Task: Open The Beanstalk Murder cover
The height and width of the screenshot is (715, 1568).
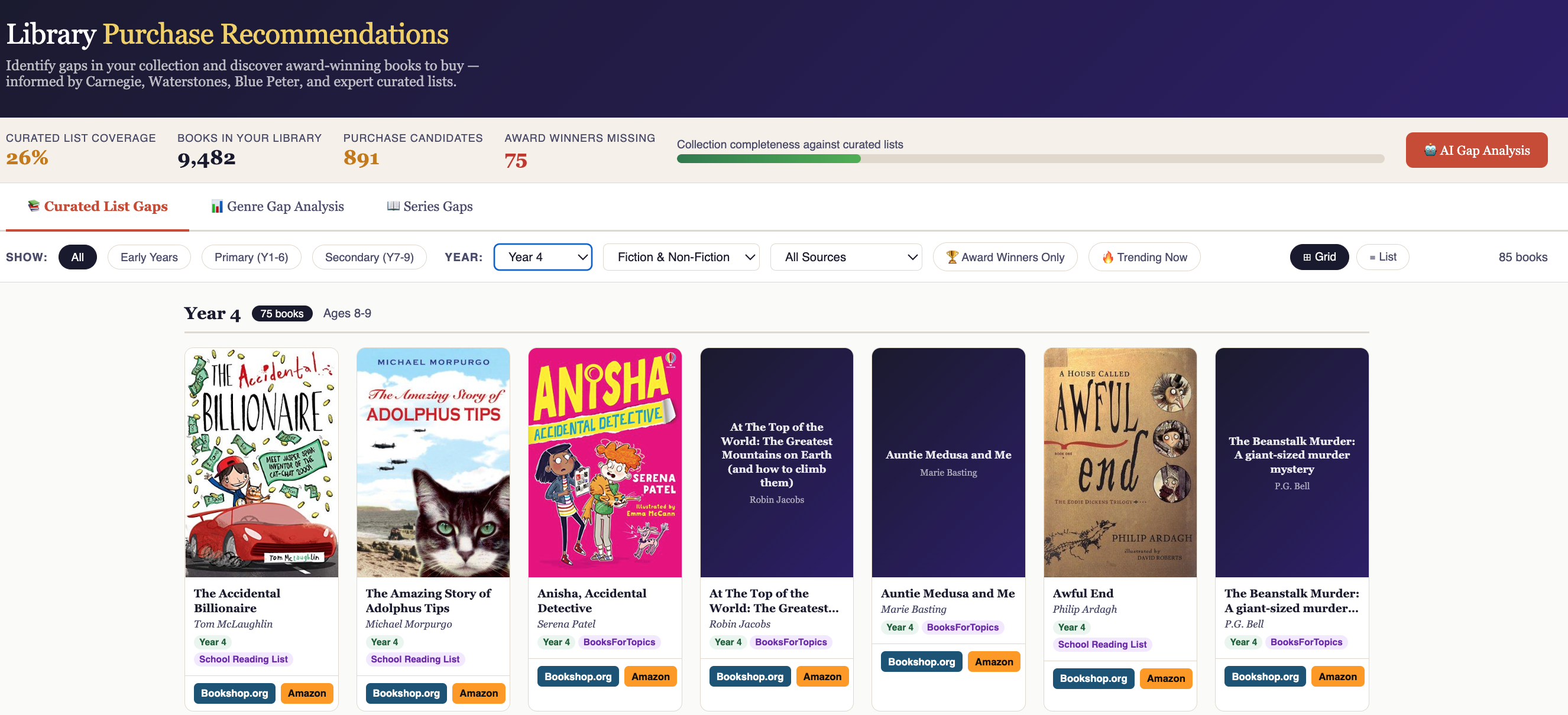Action: pyautogui.click(x=1292, y=463)
